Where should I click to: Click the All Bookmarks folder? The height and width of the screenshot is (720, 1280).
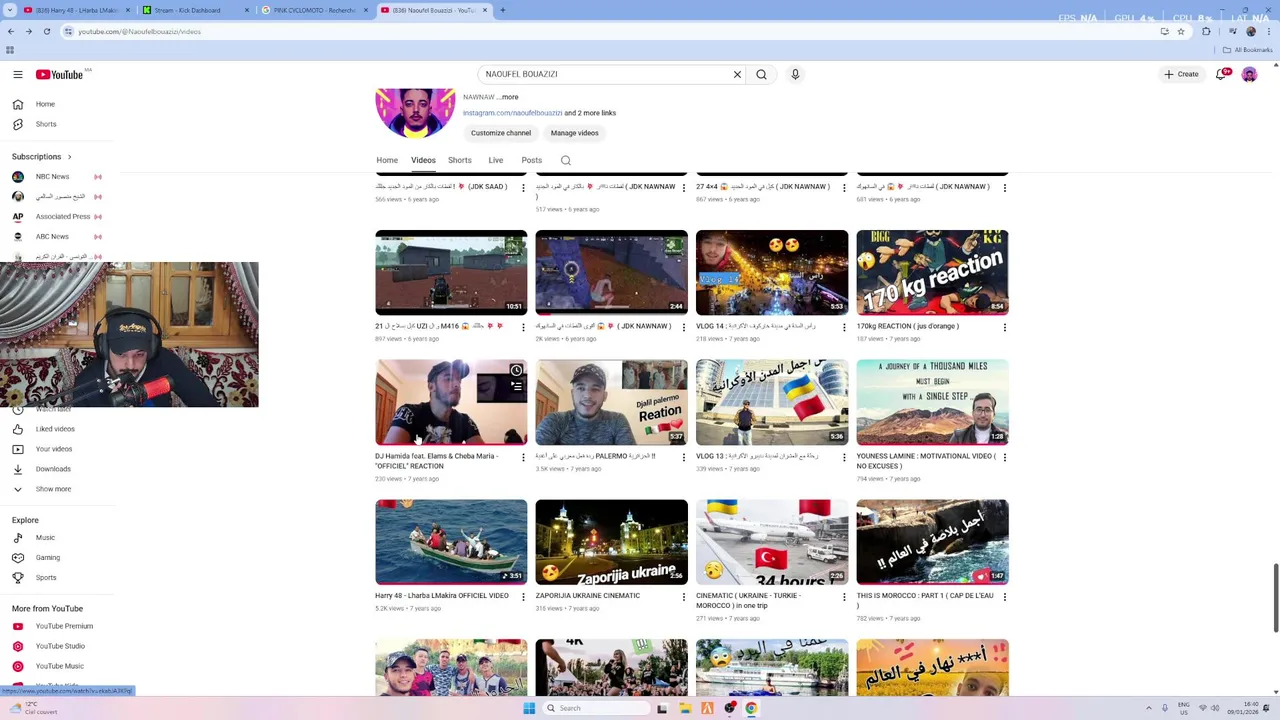tap(1248, 50)
